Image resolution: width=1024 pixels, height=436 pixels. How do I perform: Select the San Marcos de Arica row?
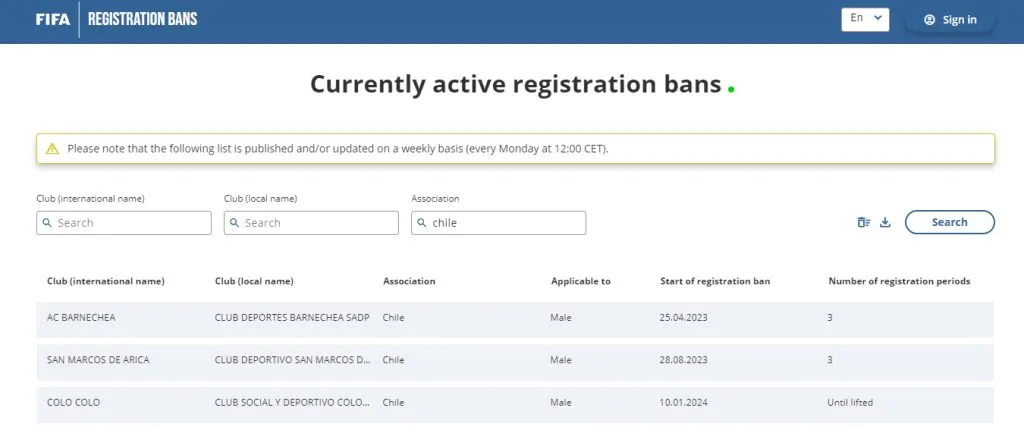click(514, 360)
